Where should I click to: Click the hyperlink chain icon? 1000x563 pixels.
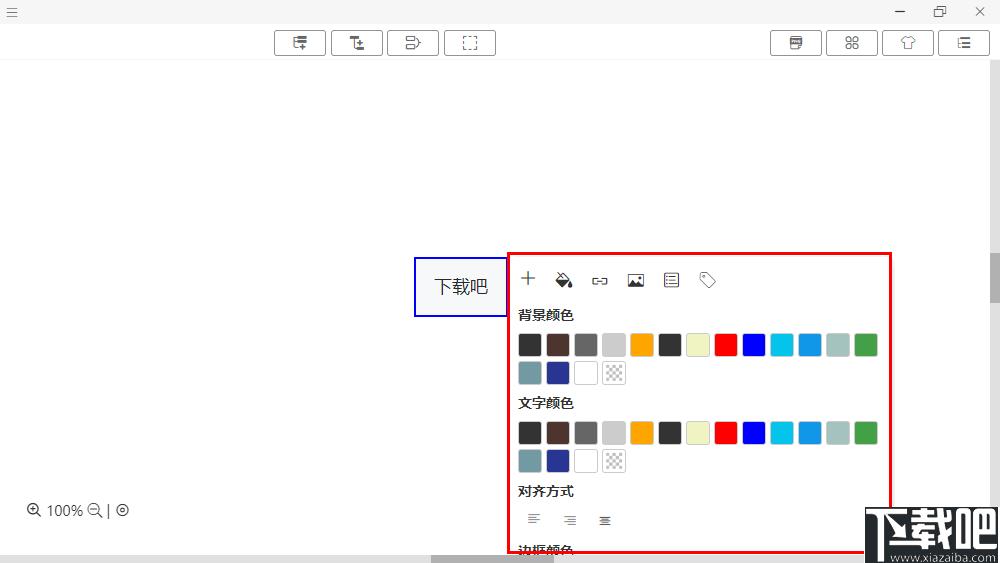tap(599, 281)
